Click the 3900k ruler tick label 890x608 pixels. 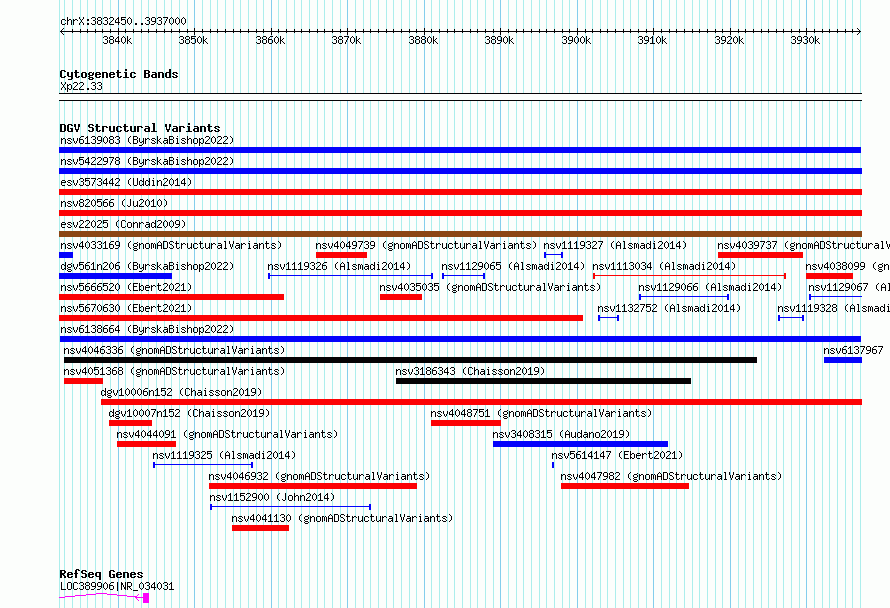click(576, 40)
